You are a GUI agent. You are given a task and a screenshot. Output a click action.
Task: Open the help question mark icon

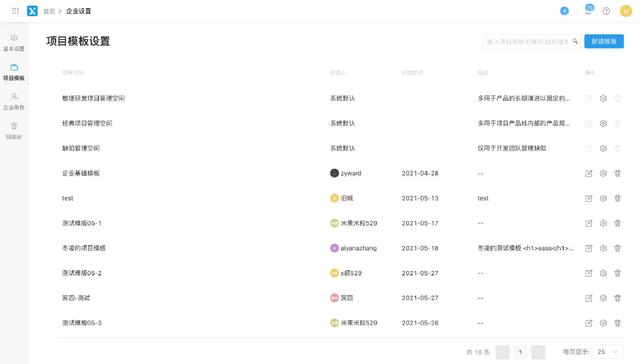point(606,11)
